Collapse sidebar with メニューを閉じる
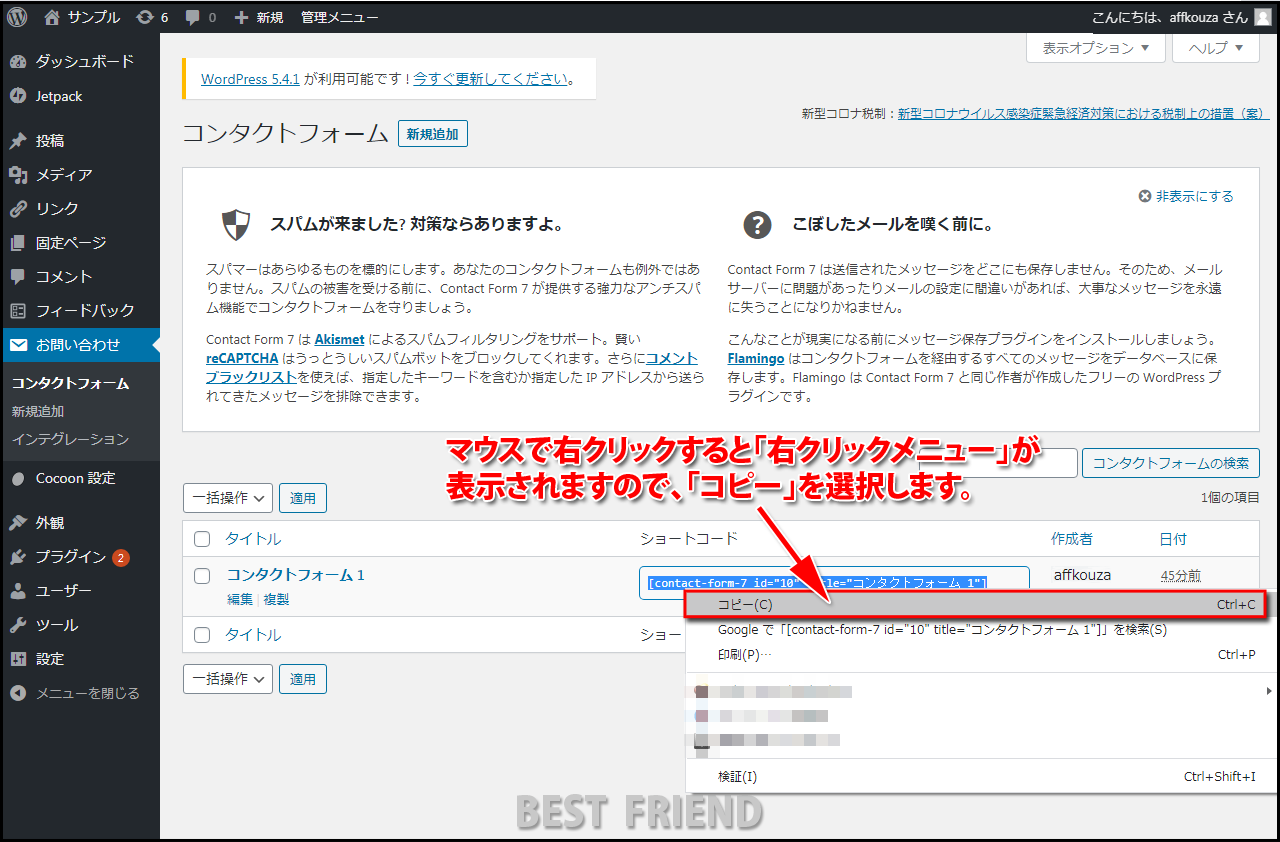Image resolution: width=1280 pixels, height=842 pixels. (87, 693)
